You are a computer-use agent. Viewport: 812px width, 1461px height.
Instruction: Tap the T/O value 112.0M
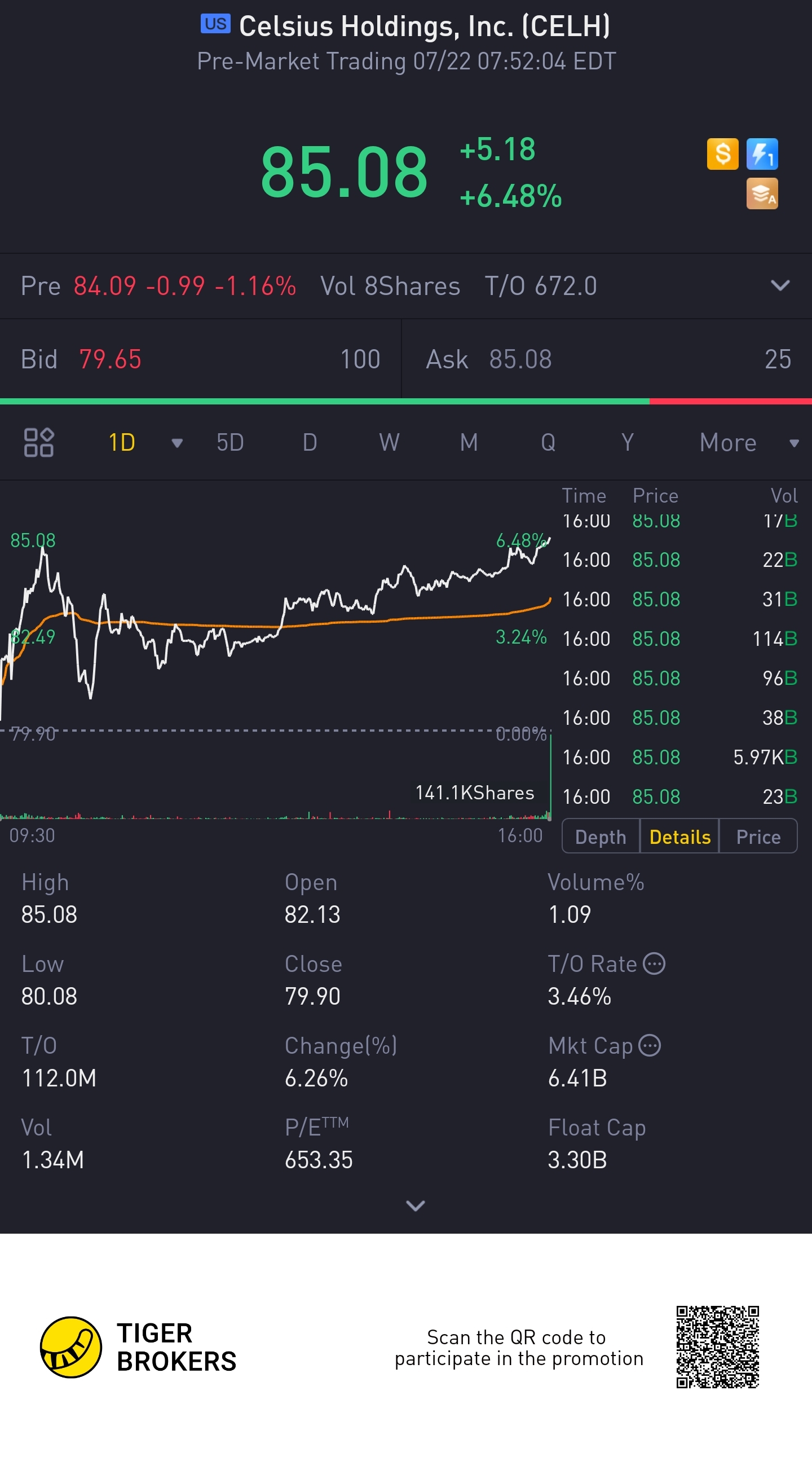click(59, 1077)
